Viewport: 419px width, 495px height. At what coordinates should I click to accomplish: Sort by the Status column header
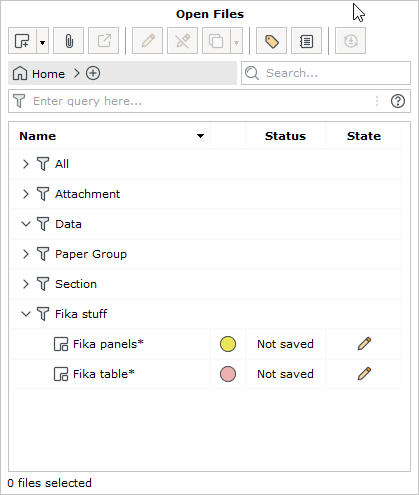click(285, 136)
